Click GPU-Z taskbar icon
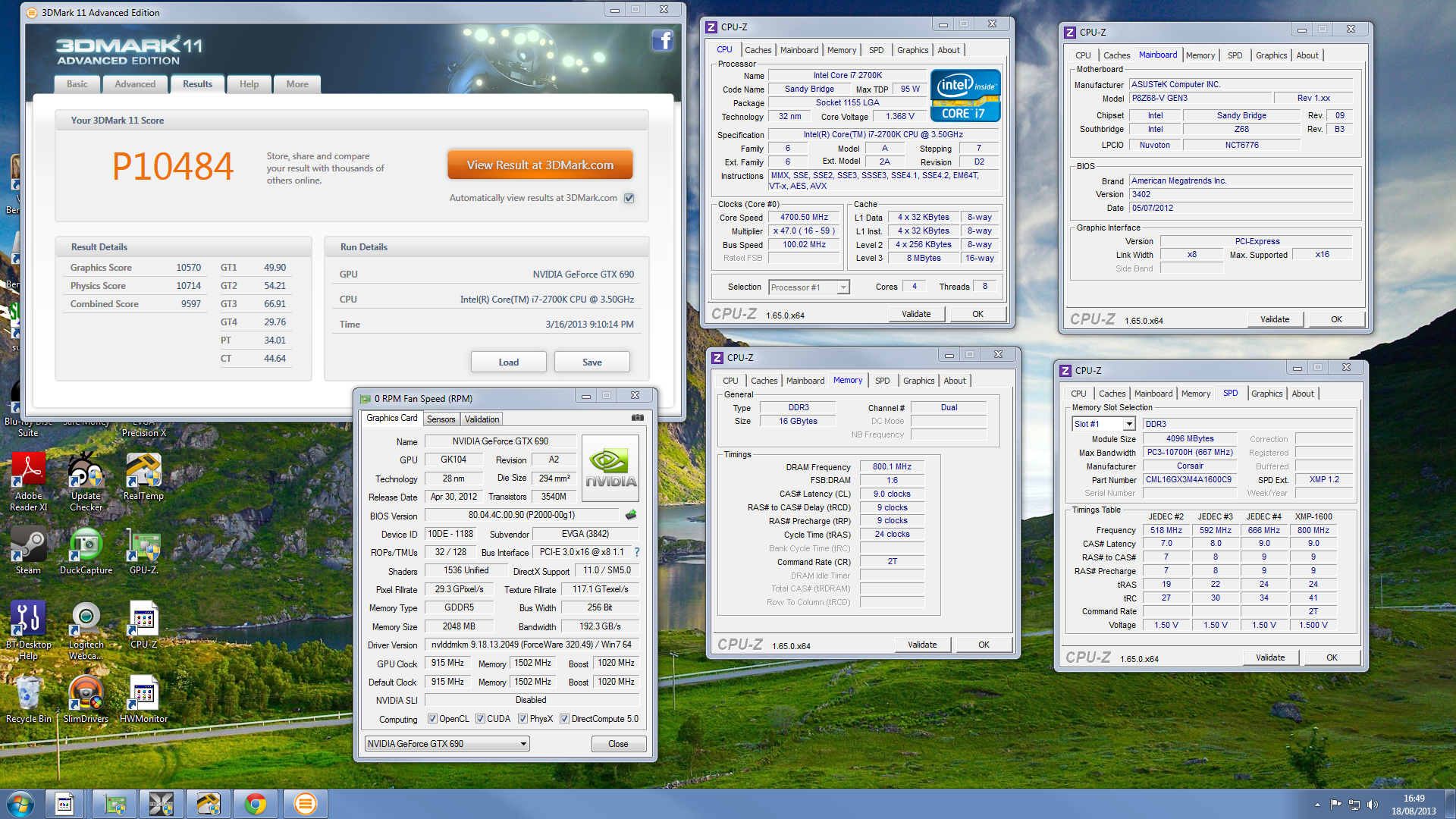 coord(115,804)
